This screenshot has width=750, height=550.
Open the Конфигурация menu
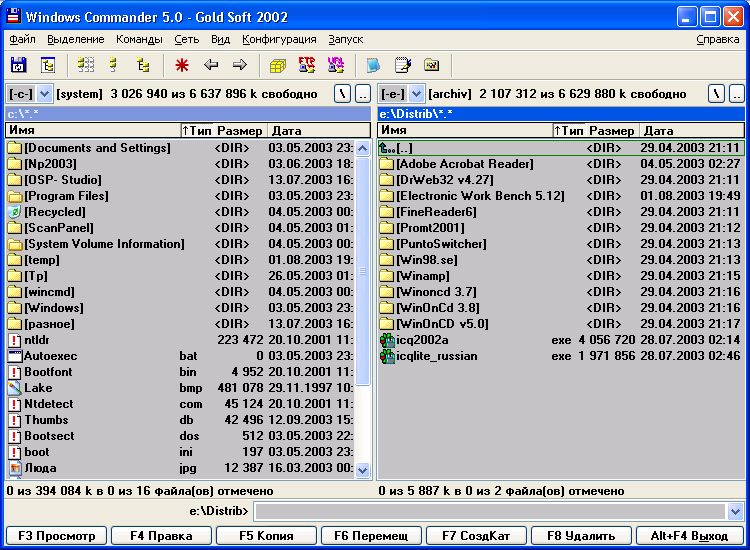click(279, 39)
